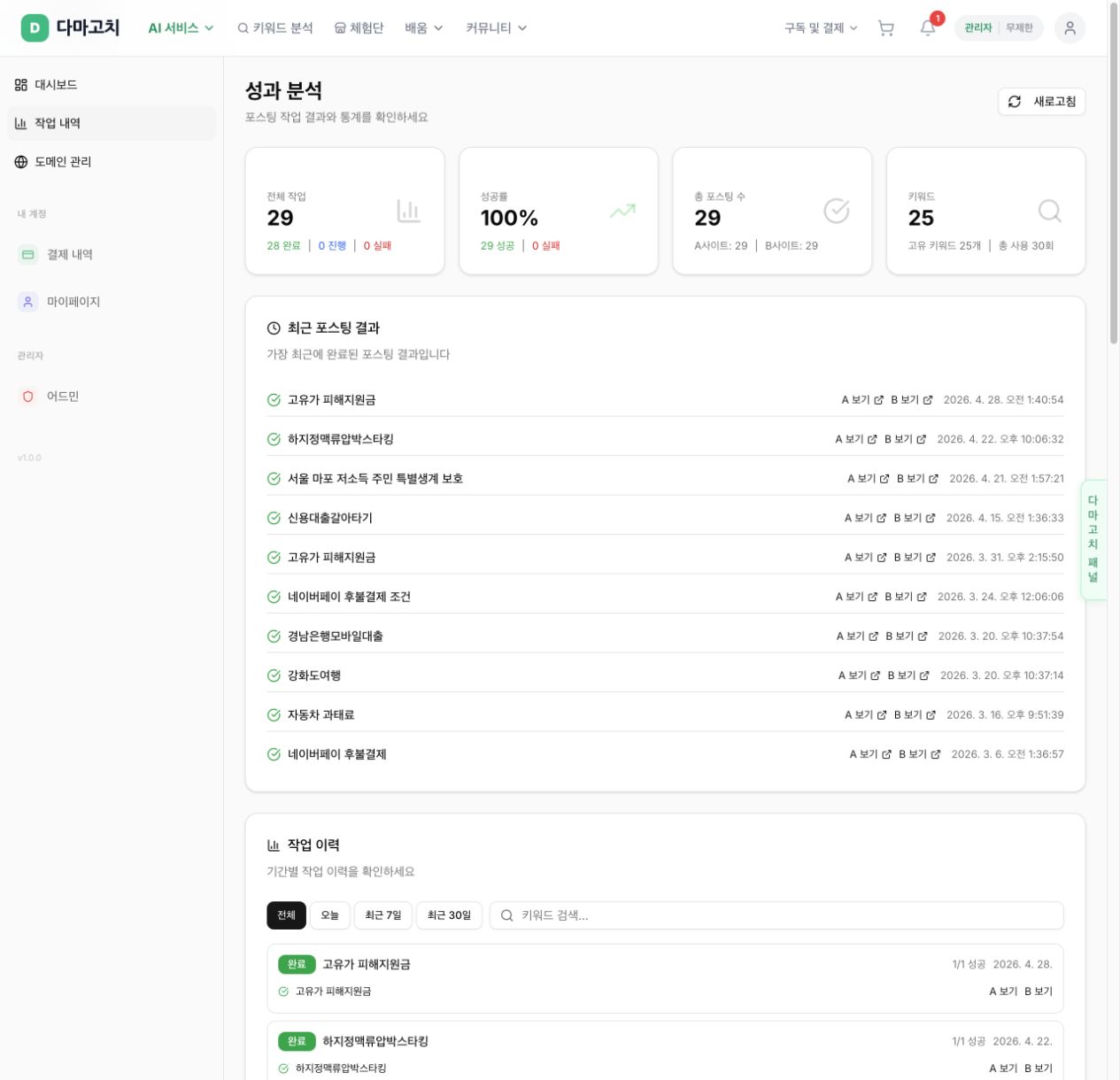Select the 전체 period filter
The image size is (1120, 1080).
pos(286,915)
